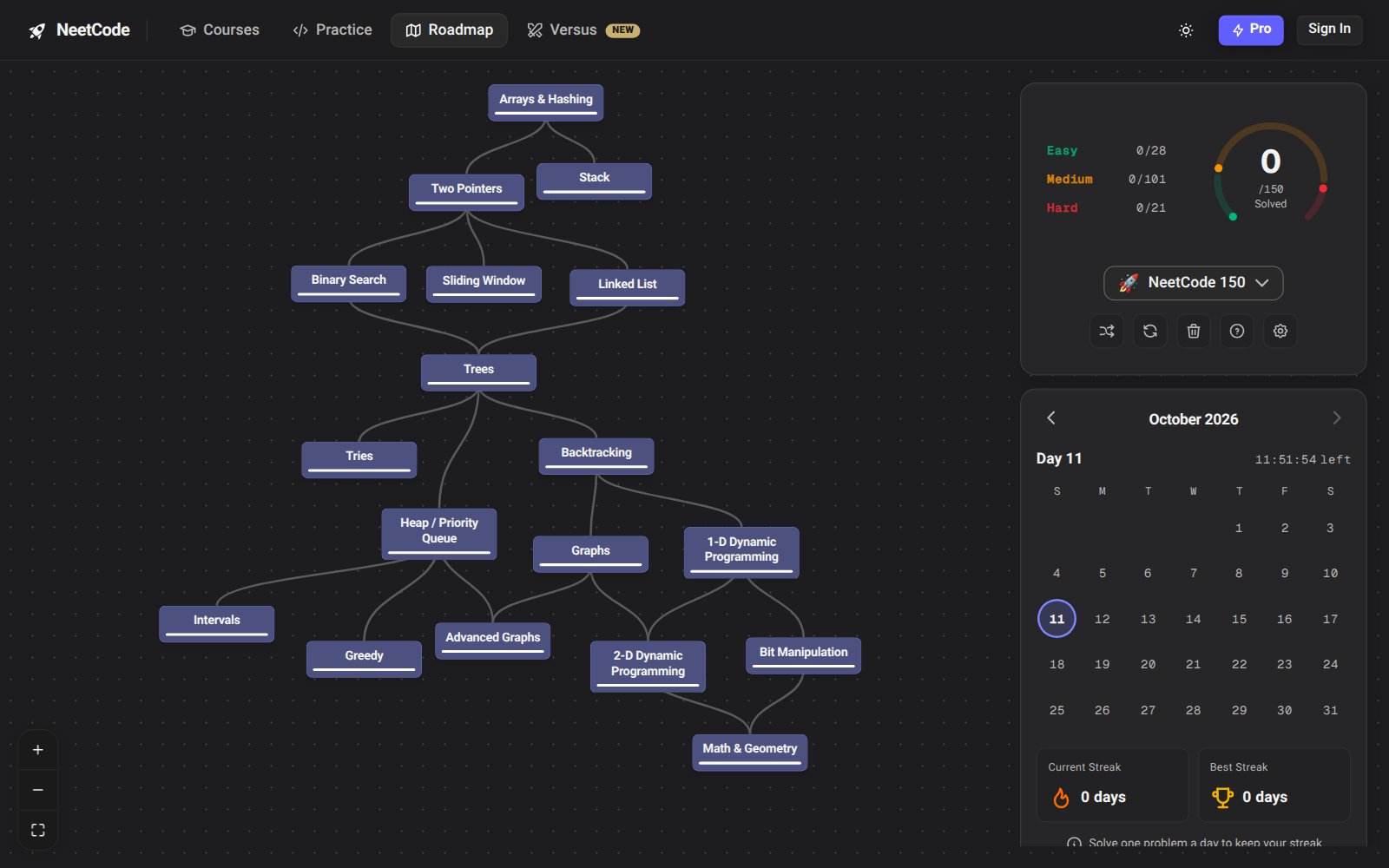
Task: Go to the next calendar month
Action: point(1337,418)
